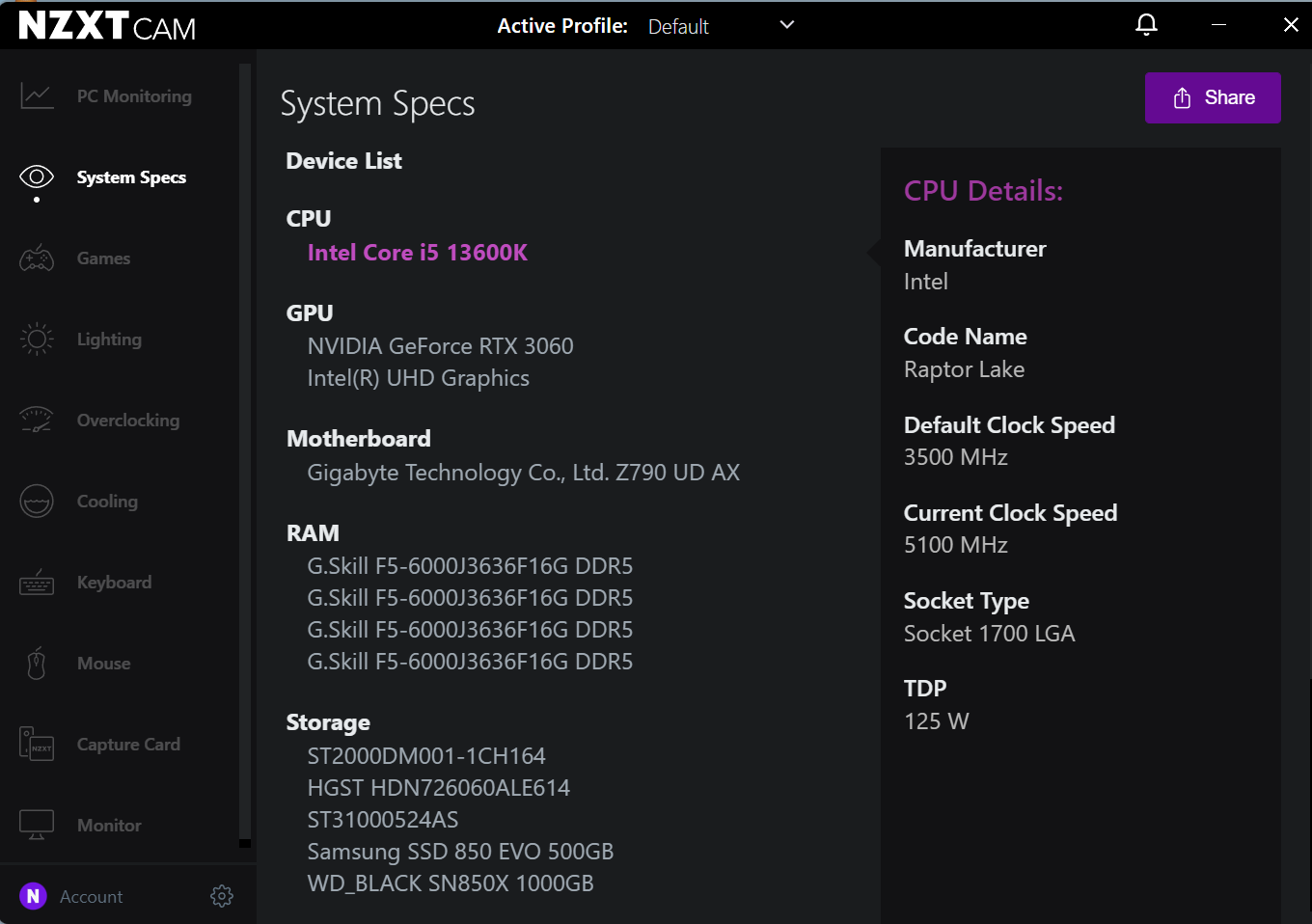Click the Monitor display icon

[37, 826]
